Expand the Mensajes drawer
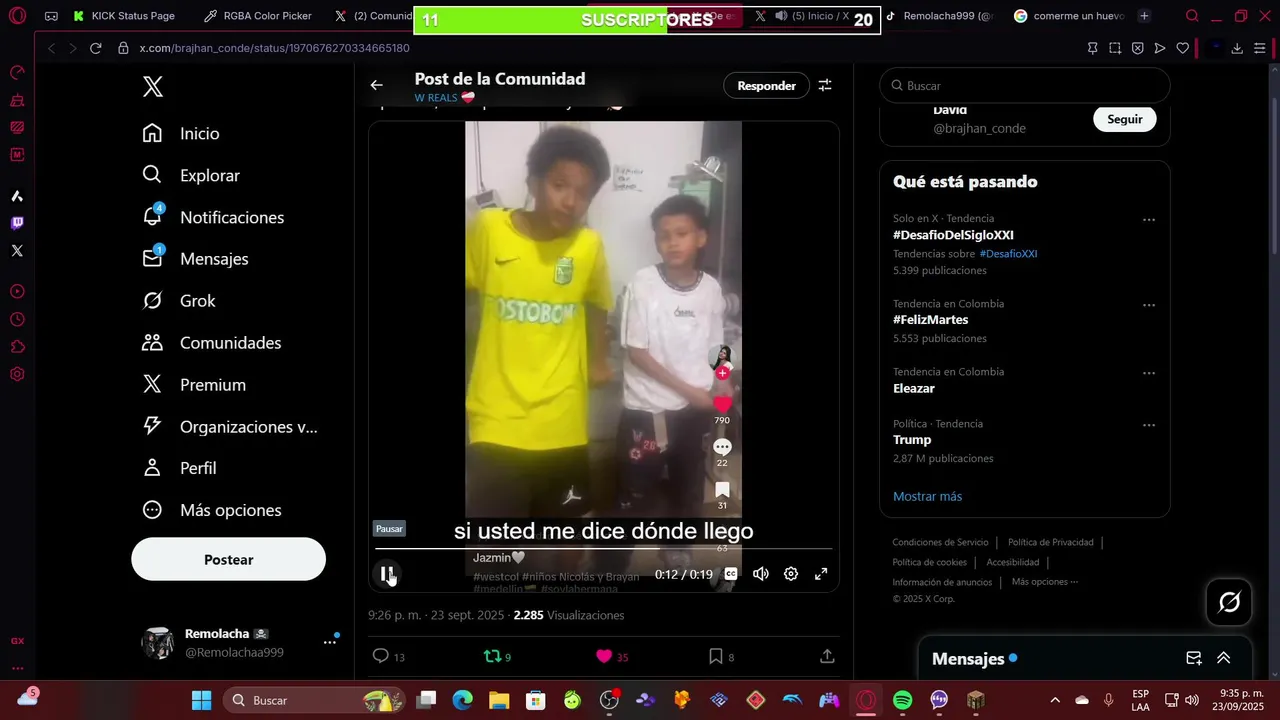 [x=1223, y=658]
